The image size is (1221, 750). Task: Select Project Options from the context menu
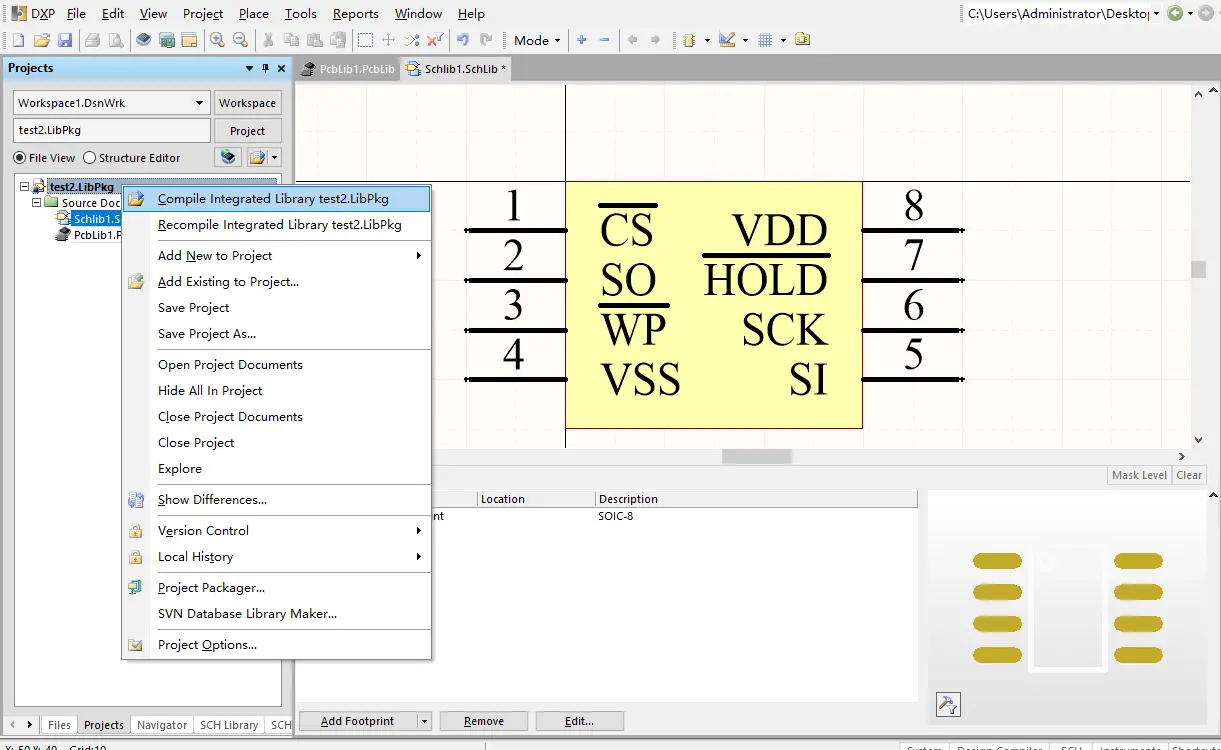207,645
